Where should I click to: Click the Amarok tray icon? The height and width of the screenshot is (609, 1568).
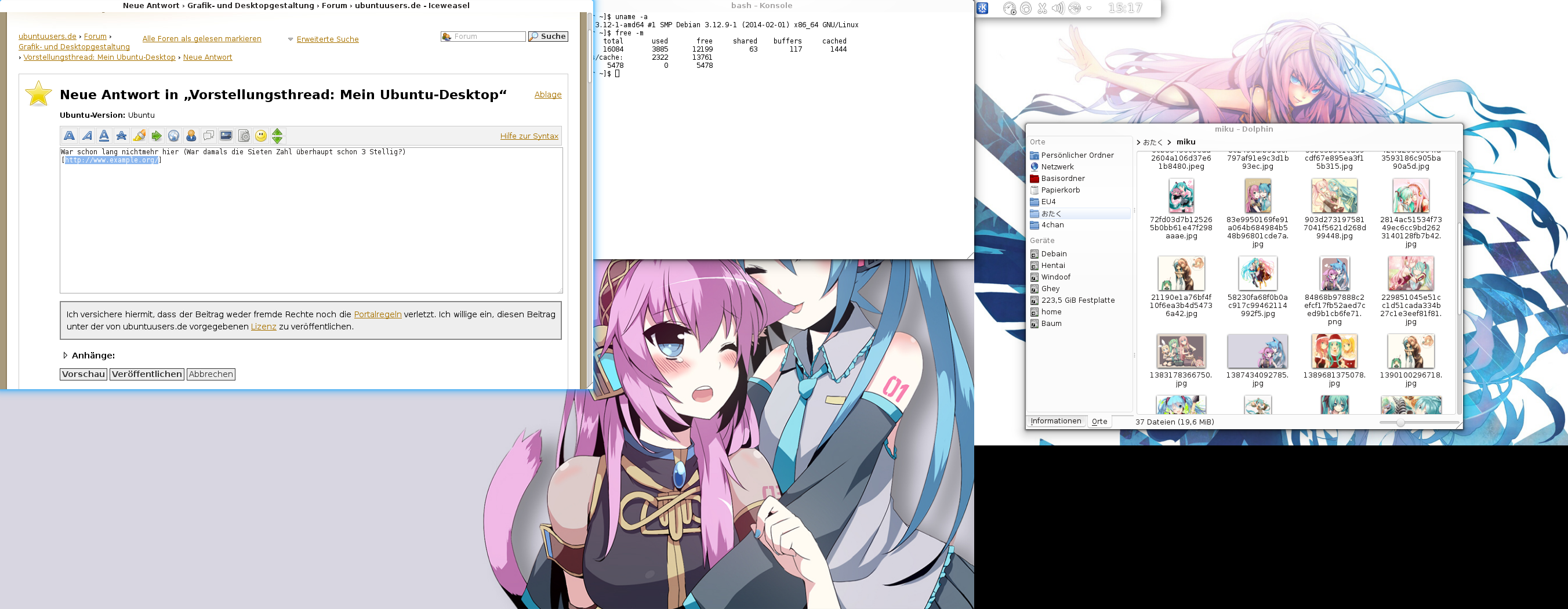click(x=1009, y=9)
